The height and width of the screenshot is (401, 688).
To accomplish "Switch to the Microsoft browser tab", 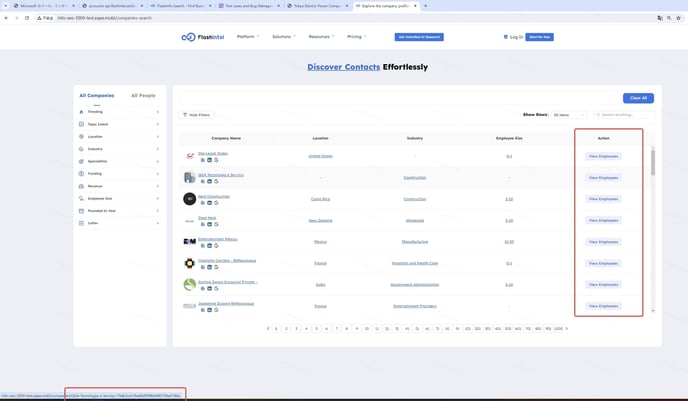I will [x=44, y=6].
